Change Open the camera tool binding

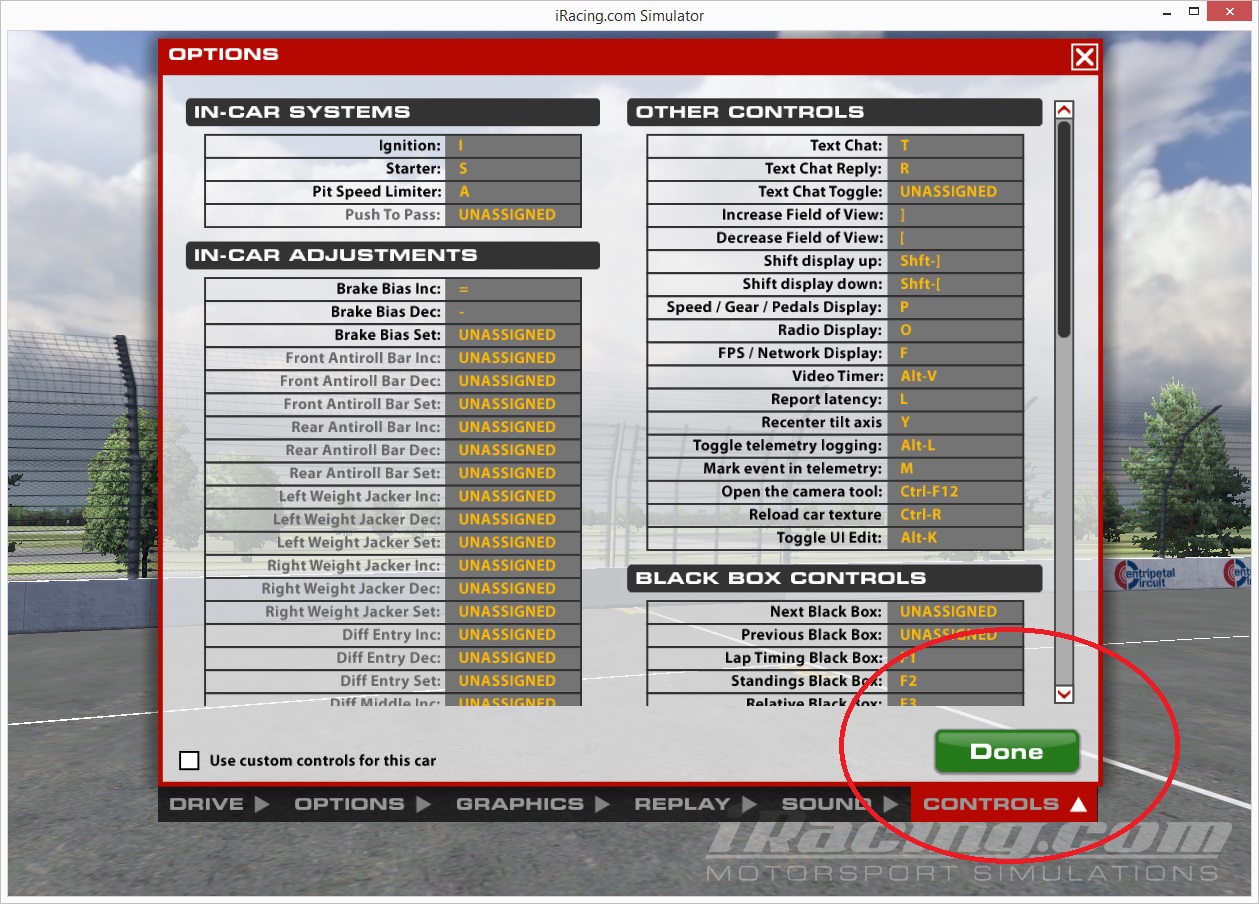click(x=955, y=491)
